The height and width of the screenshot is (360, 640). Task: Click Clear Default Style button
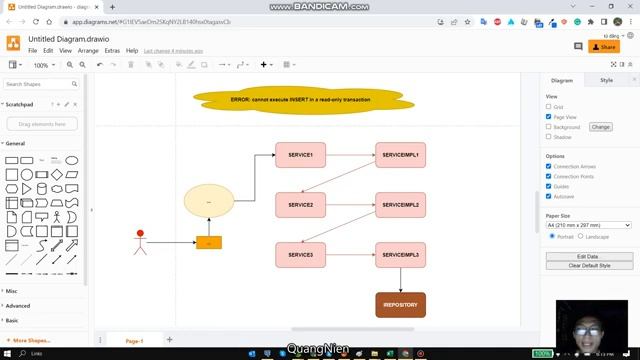pos(589,265)
